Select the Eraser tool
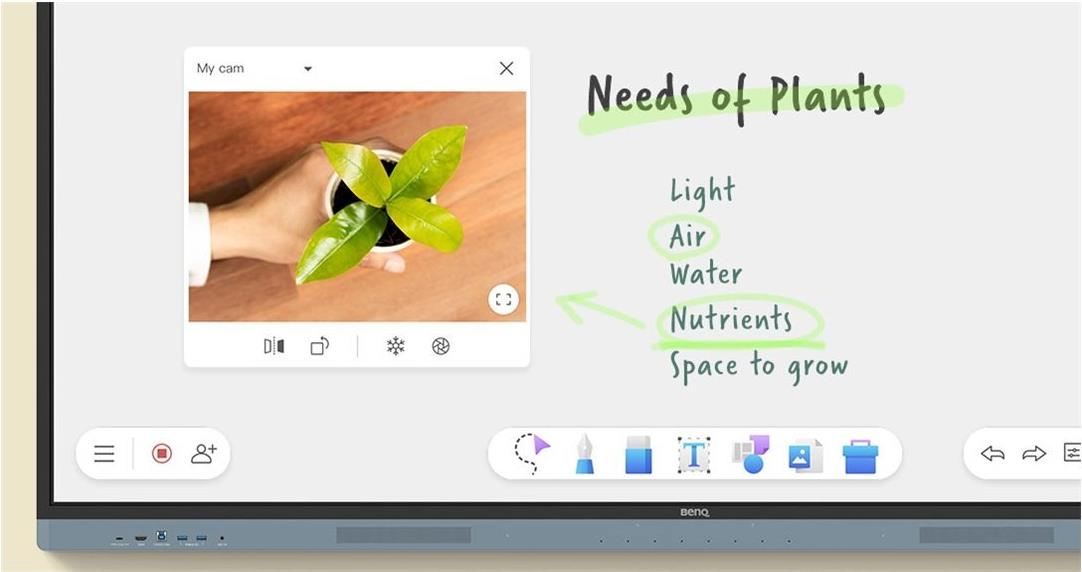The height and width of the screenshot is (572, 1082). pyautogui.click(x=638, y=454)
